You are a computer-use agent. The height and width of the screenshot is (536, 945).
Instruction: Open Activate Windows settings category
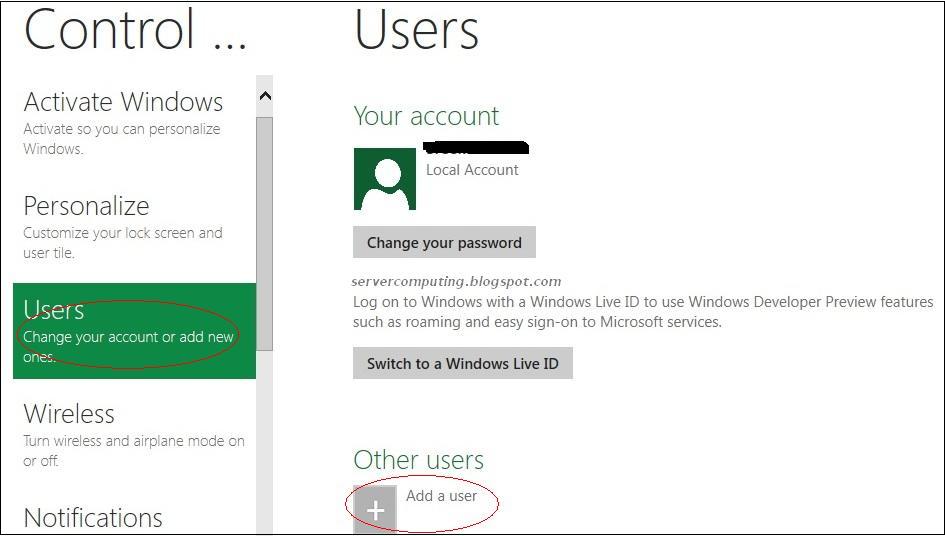(123, 102)
